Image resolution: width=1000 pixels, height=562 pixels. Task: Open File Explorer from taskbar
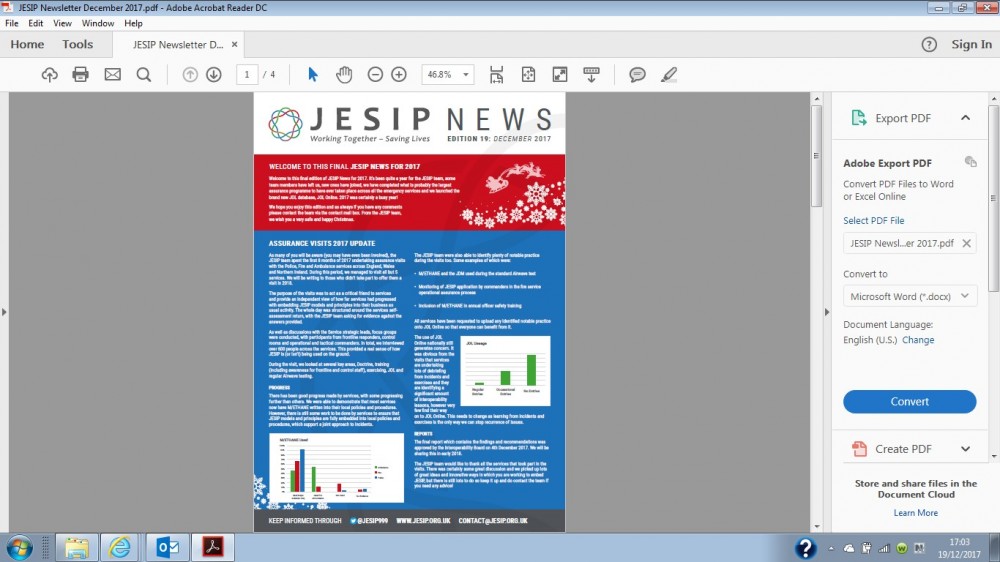(x=77, y=547)
